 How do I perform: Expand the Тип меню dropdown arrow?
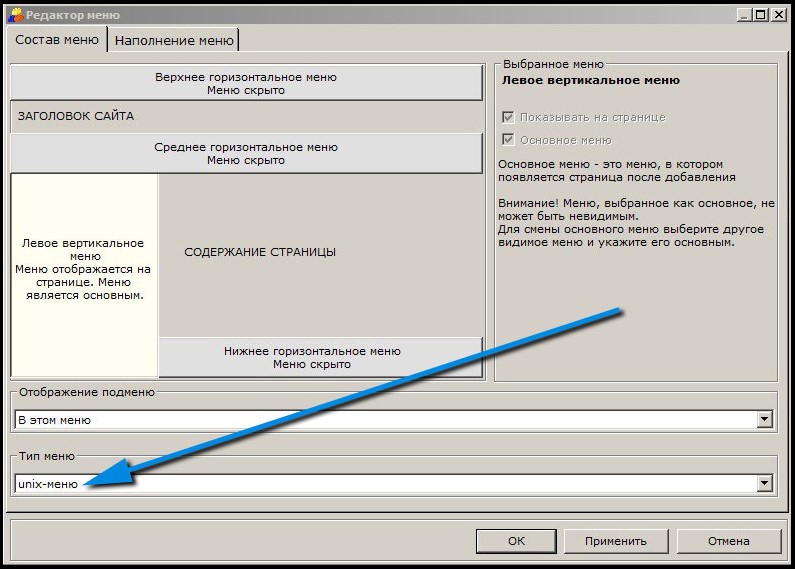pyautogui.click(x=765, y=484)
